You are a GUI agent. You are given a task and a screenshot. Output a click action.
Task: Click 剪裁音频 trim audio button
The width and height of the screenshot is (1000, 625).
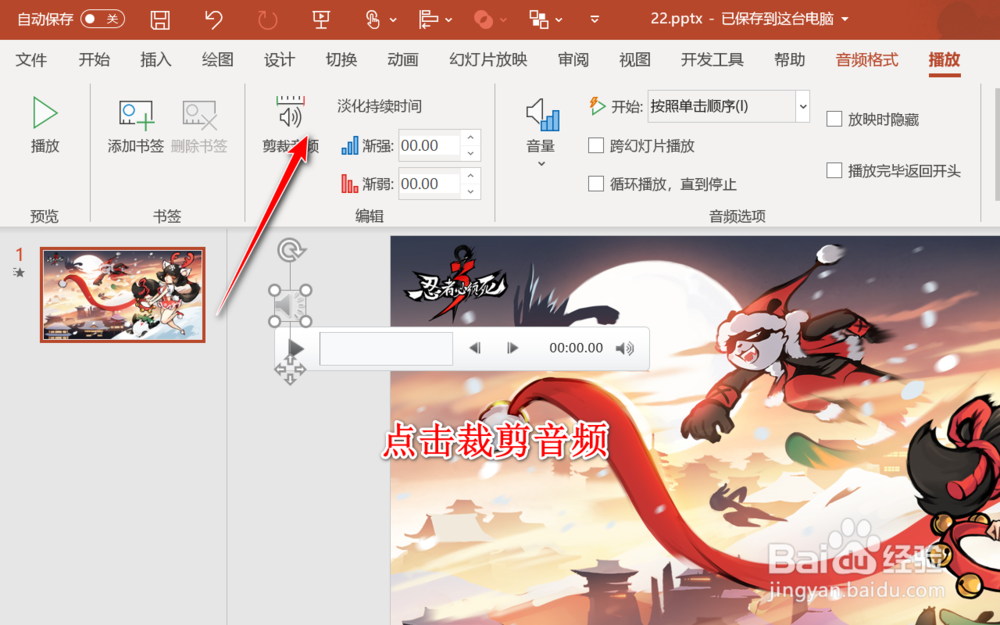pyautogui.click(x=291, y=125)
